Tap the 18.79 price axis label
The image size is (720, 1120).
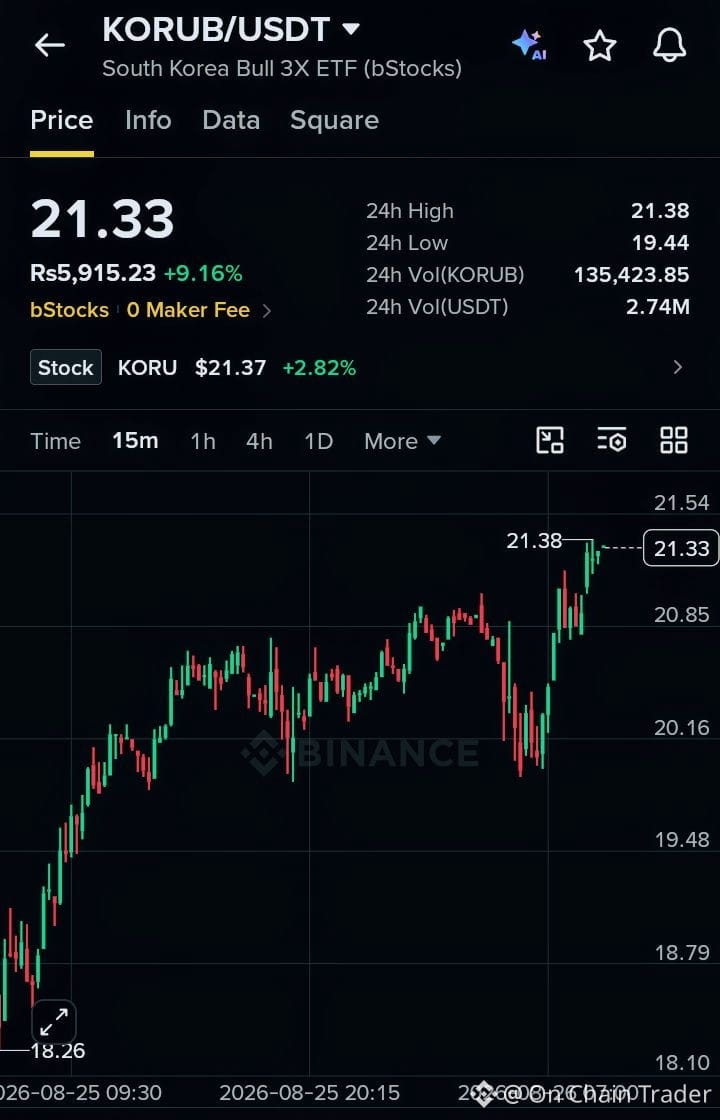(x=681, y=952)
